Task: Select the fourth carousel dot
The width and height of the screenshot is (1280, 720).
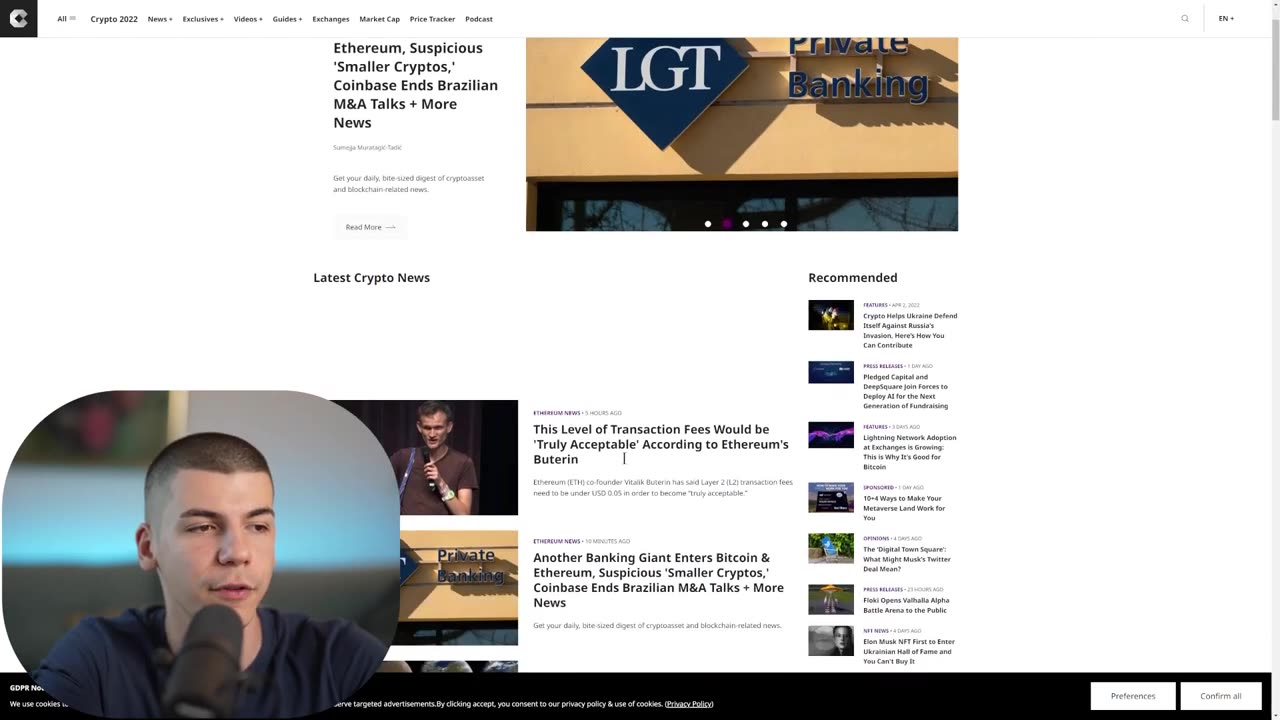Action: pos(765,224)
